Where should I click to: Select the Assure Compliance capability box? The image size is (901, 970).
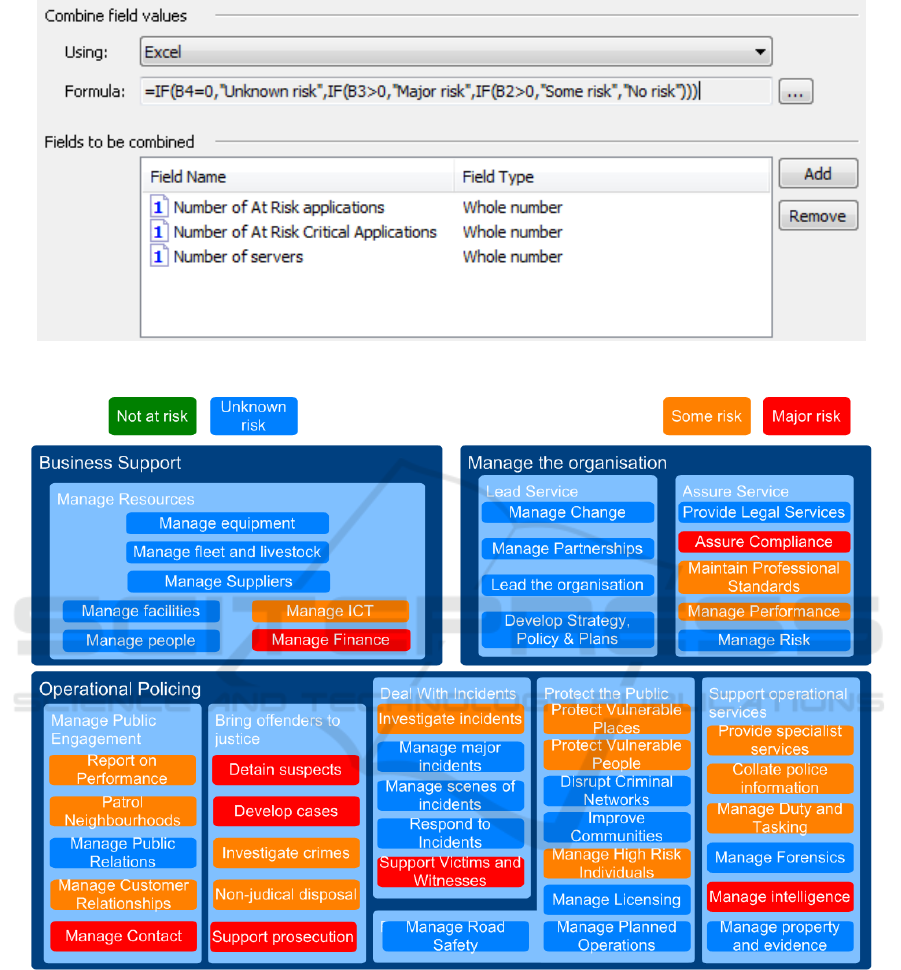tap(764, 542)
